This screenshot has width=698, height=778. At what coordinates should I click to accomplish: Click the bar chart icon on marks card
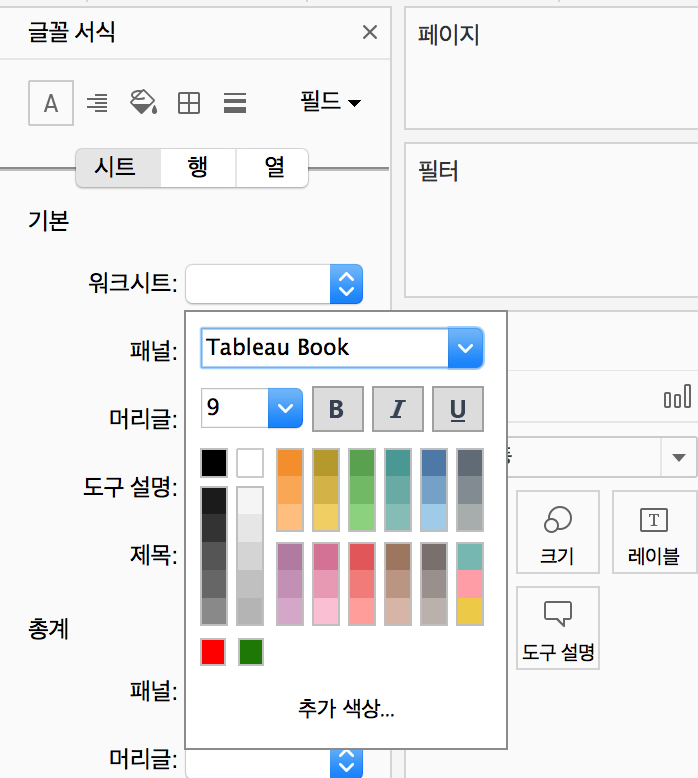pos(678,397)
